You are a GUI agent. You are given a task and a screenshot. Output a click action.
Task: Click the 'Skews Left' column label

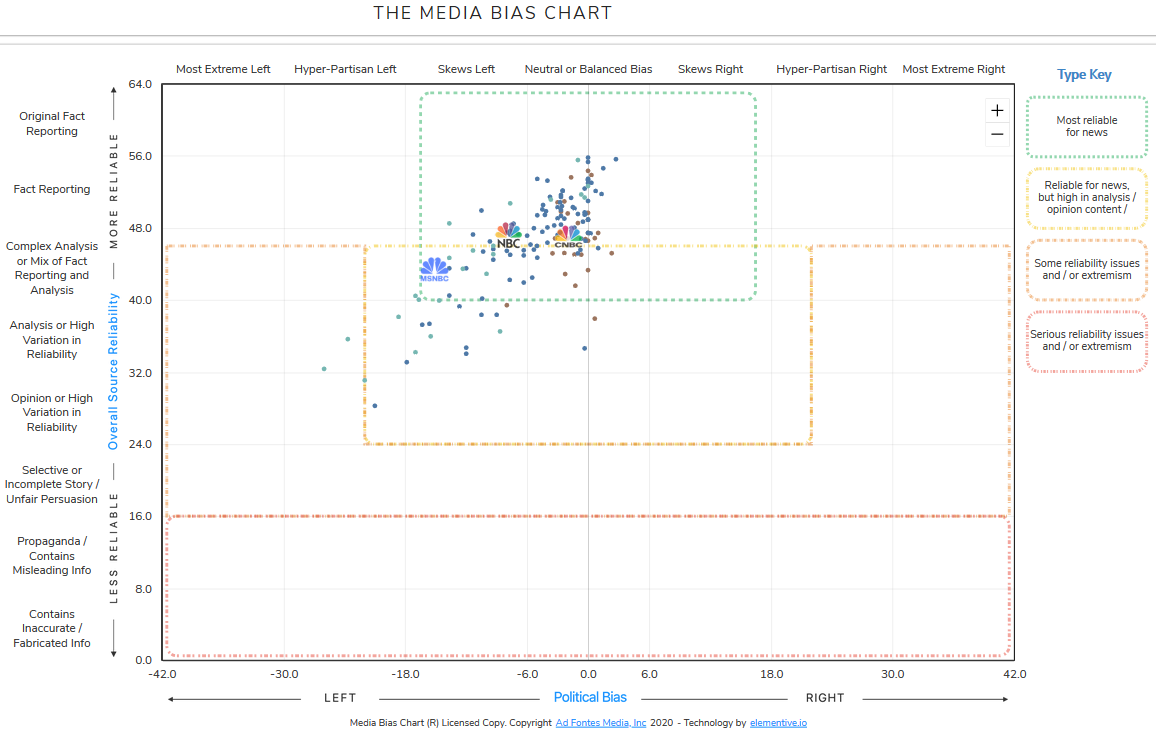tap(466, 69)
